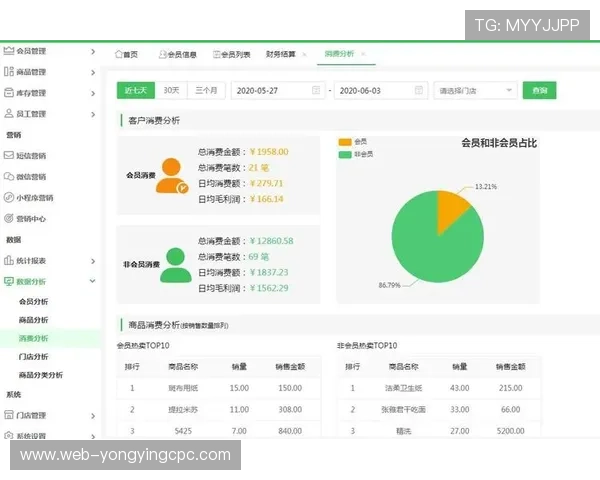Click the home icon on 首页 tab
This screenshot has width=600, height=480.
tap(119, 54)
